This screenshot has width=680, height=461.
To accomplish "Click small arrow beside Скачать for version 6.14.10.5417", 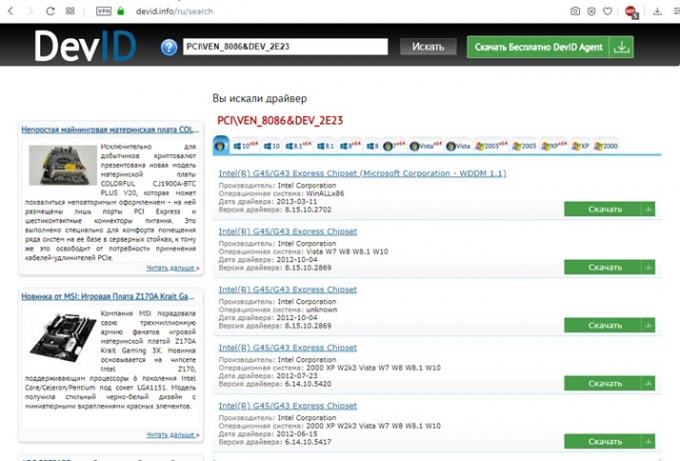I will (x=648, y=441).
